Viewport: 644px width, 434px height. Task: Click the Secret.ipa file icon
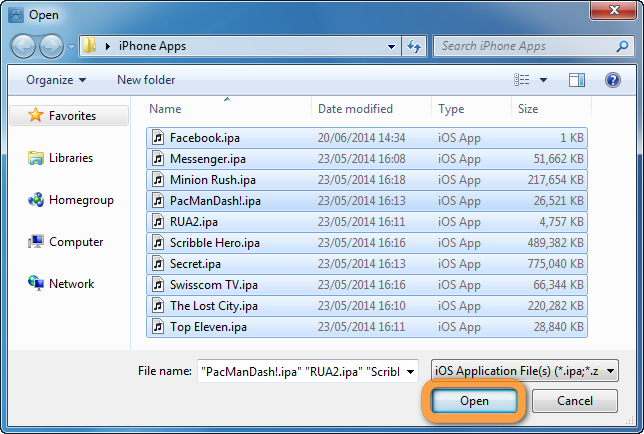tap(158, 264)
